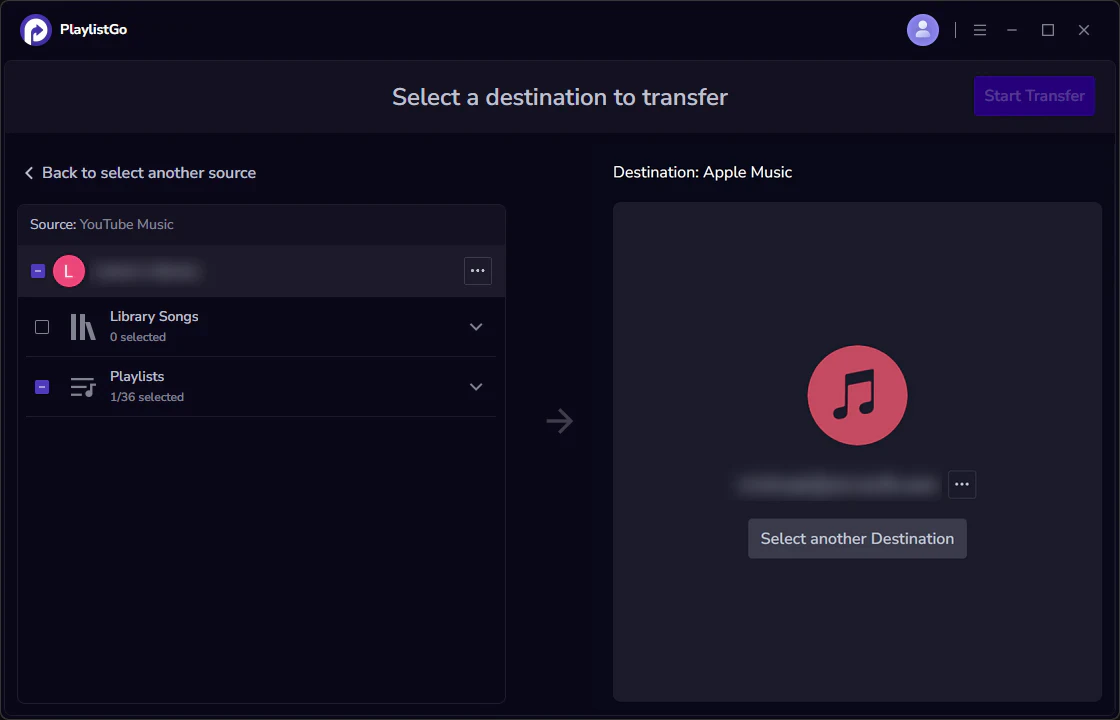The width and height of the screenshot is (1120, 720).
Task: Click the Apple Music note icon
Action: pos(857,395)
